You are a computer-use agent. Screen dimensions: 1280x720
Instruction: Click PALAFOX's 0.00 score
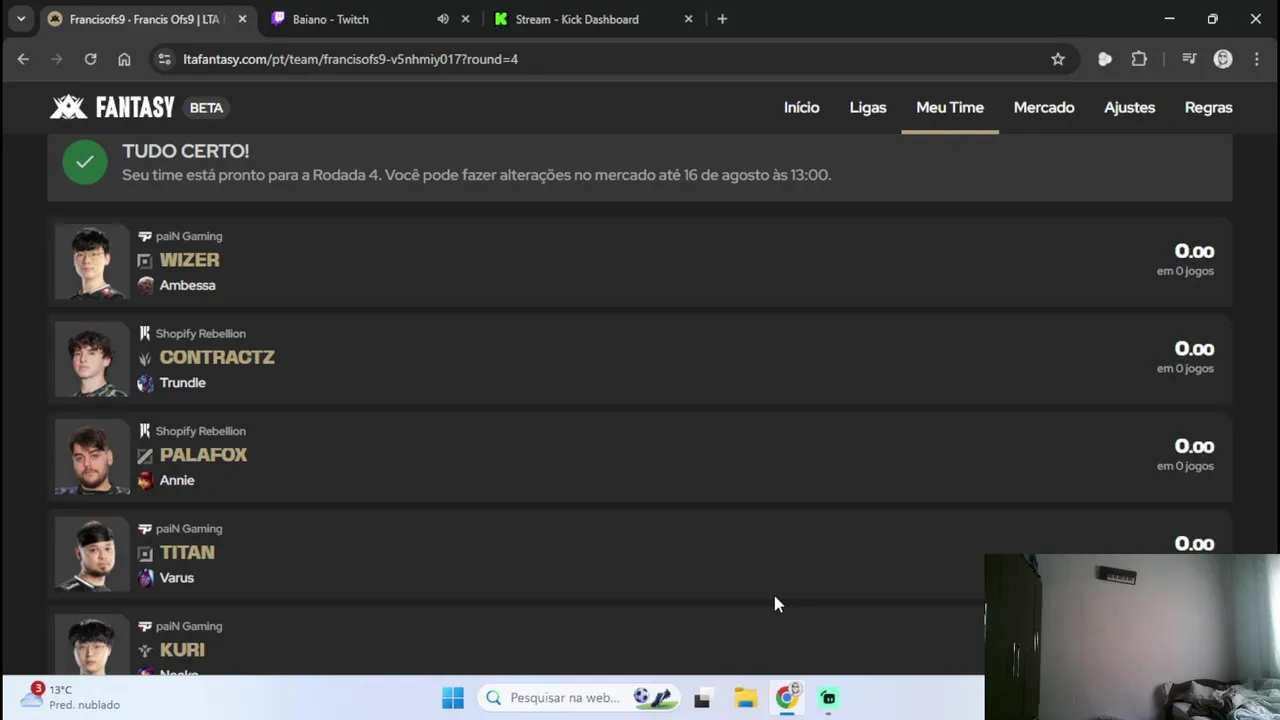tap(1194, 447)
